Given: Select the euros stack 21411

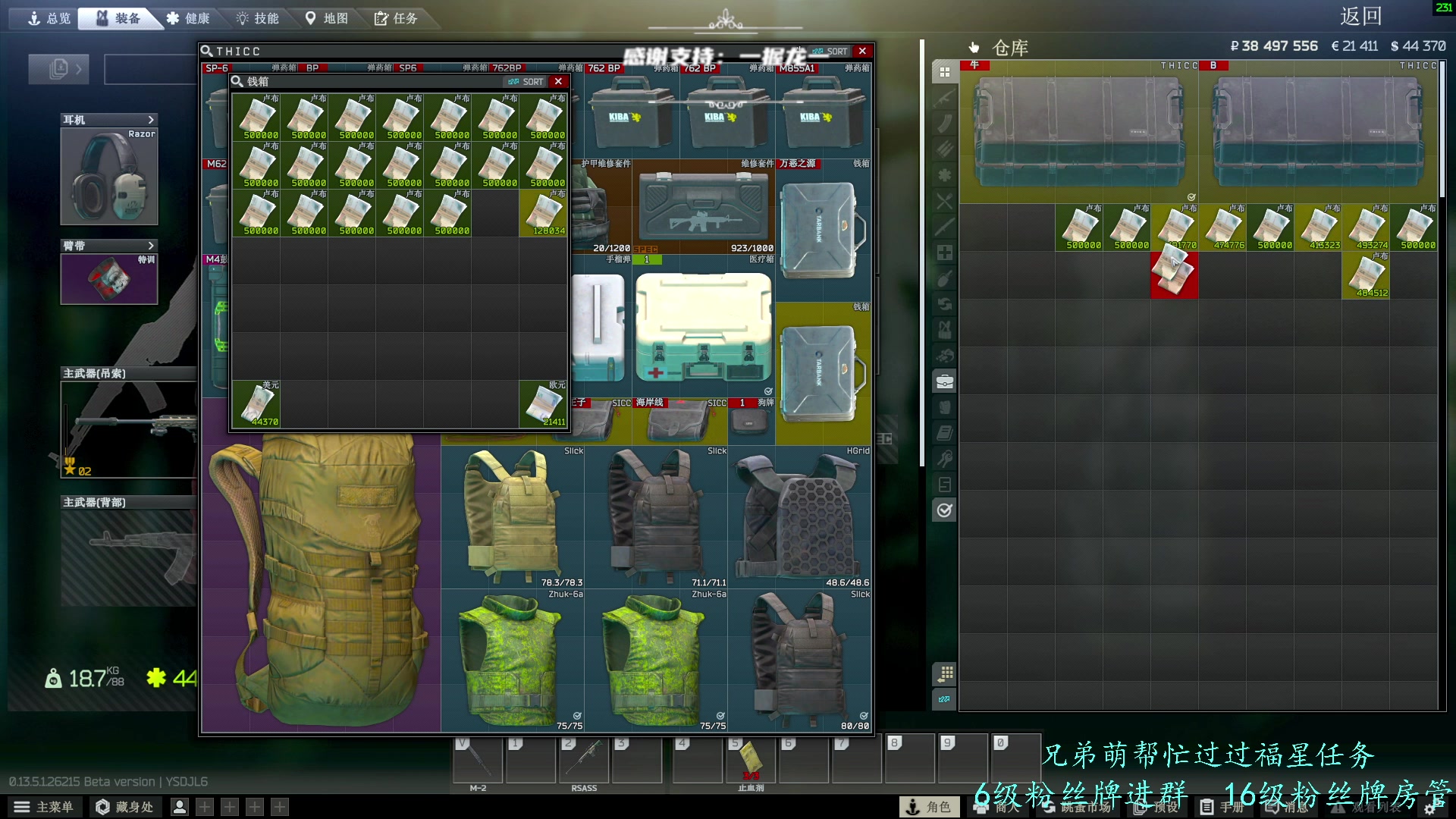Looking at the screenshot, I should pos(543,404).
